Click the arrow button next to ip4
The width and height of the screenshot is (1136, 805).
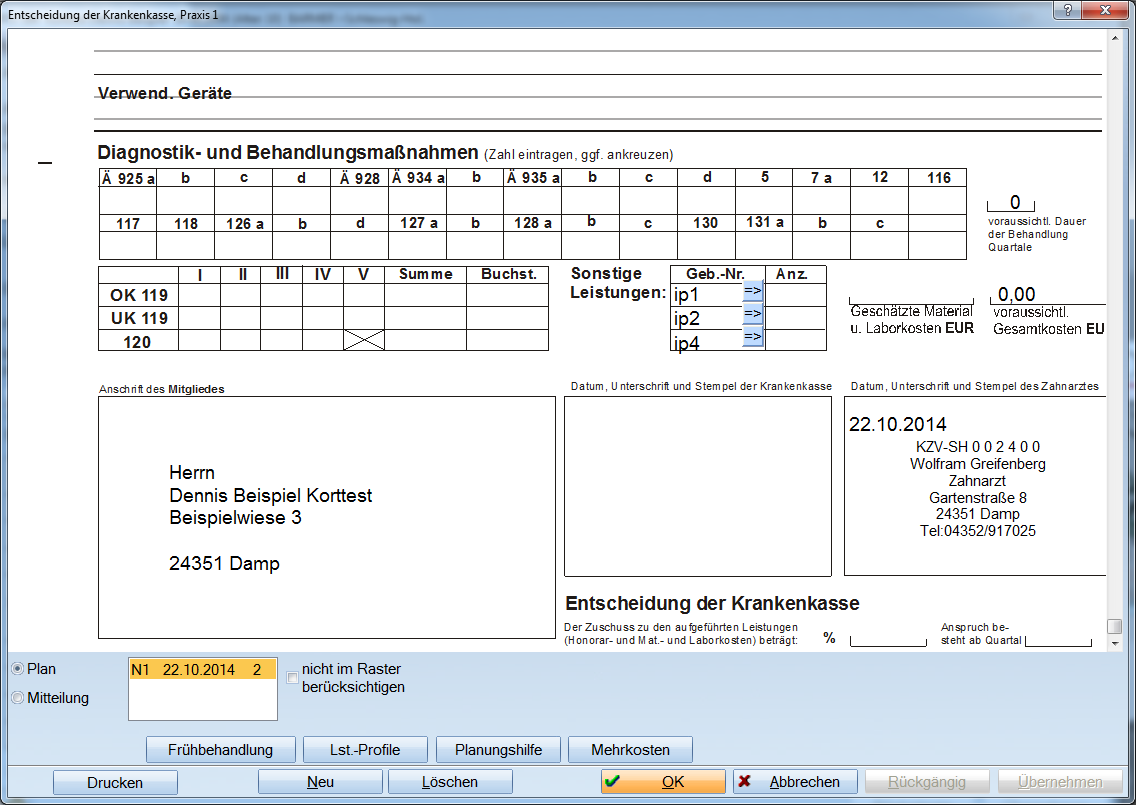753,338
